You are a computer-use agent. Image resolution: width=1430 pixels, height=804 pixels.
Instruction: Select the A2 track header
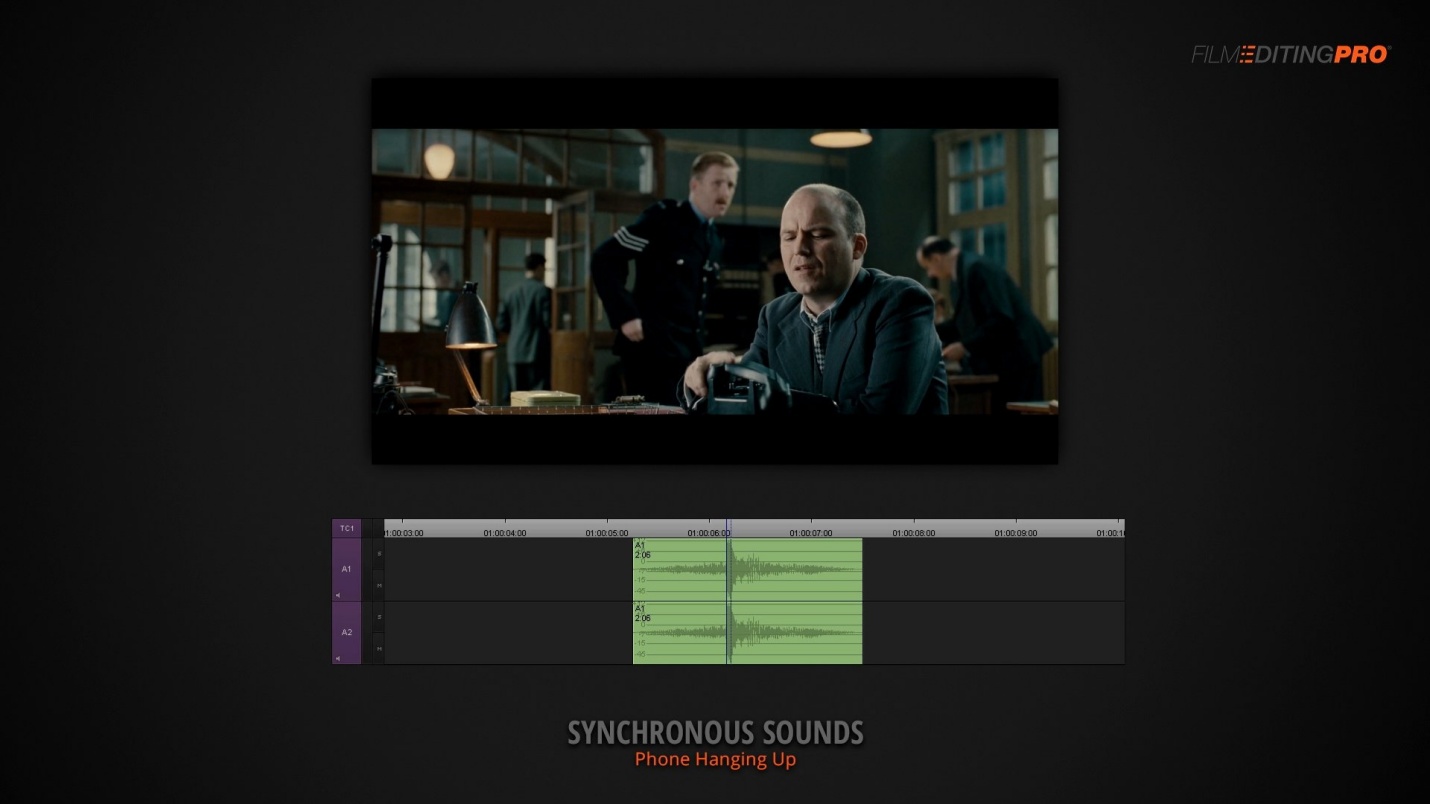(347, 632)
